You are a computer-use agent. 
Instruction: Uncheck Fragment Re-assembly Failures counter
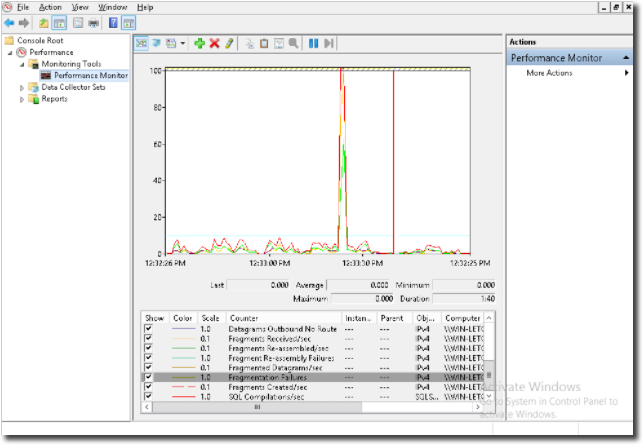point(148,358)
